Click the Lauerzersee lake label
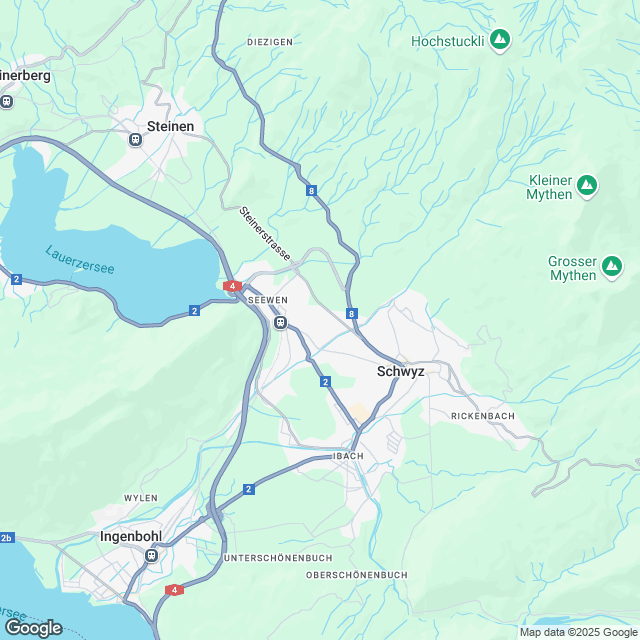 coord(80,260)
